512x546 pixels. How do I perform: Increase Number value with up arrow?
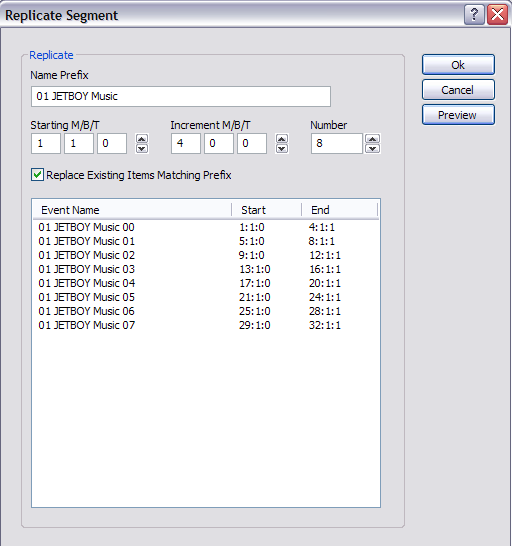[x=372, y=139]
